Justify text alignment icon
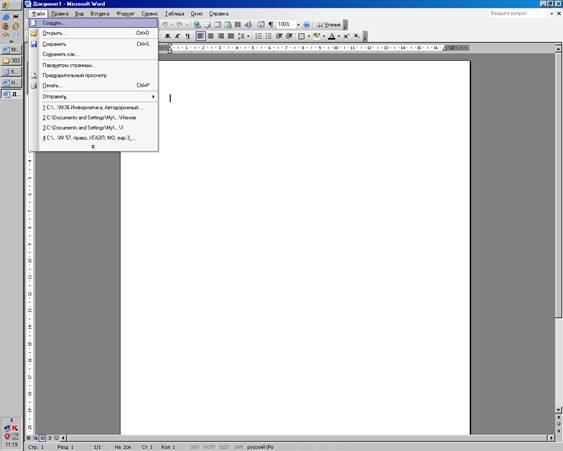This screenshot has height=451, width=563. pyautogui.click(x=231, y=36)
